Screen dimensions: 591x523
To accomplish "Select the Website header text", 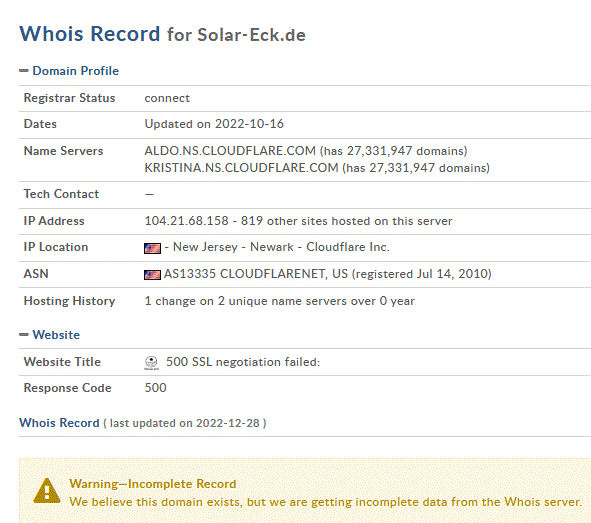I will pos(56,335).
